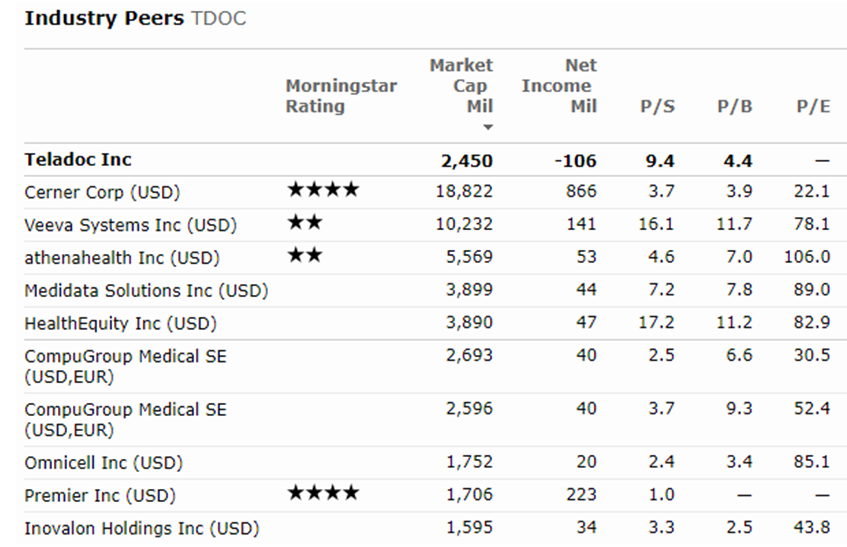Open the Cerner Corp (USD) link

tap(102, 191)
